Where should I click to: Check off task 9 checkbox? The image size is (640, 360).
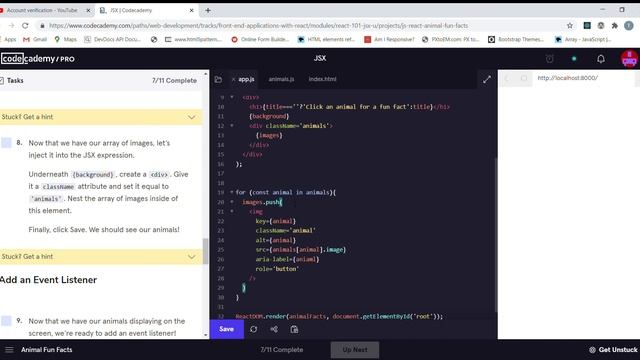point(6,321)
